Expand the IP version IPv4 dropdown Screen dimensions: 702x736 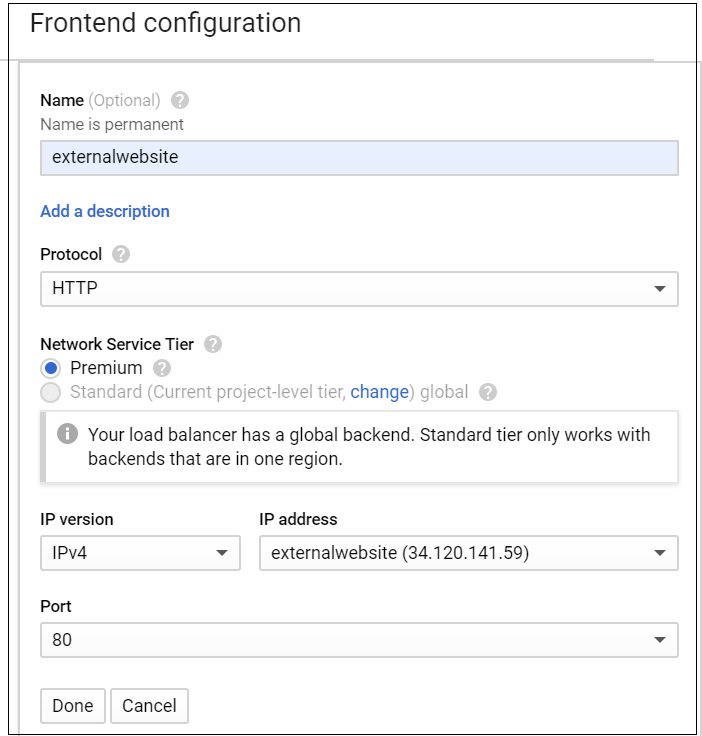140,553
